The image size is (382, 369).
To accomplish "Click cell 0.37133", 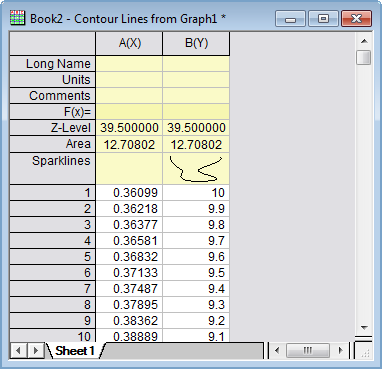I will tap(129, 273).
